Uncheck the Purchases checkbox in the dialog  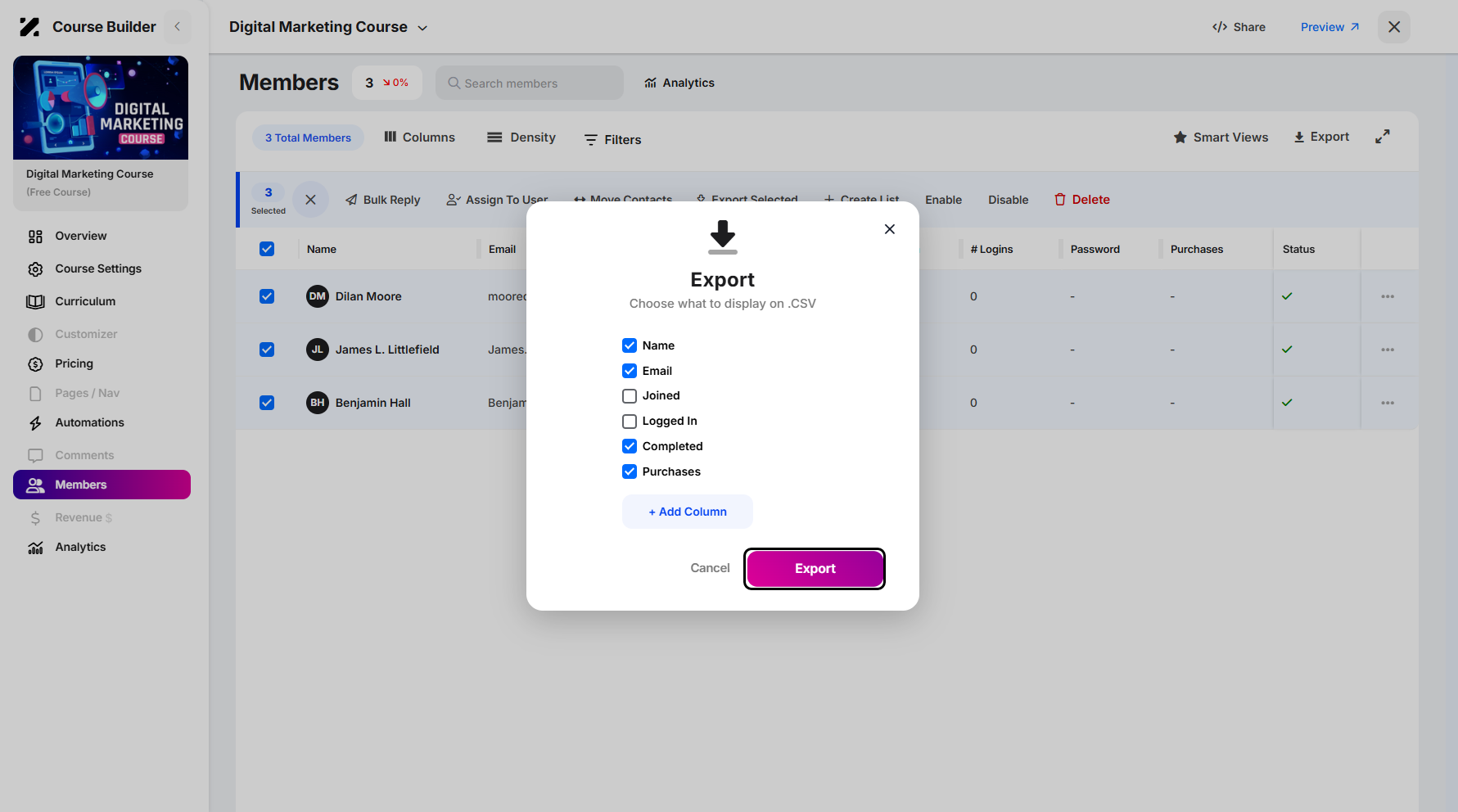630,471
